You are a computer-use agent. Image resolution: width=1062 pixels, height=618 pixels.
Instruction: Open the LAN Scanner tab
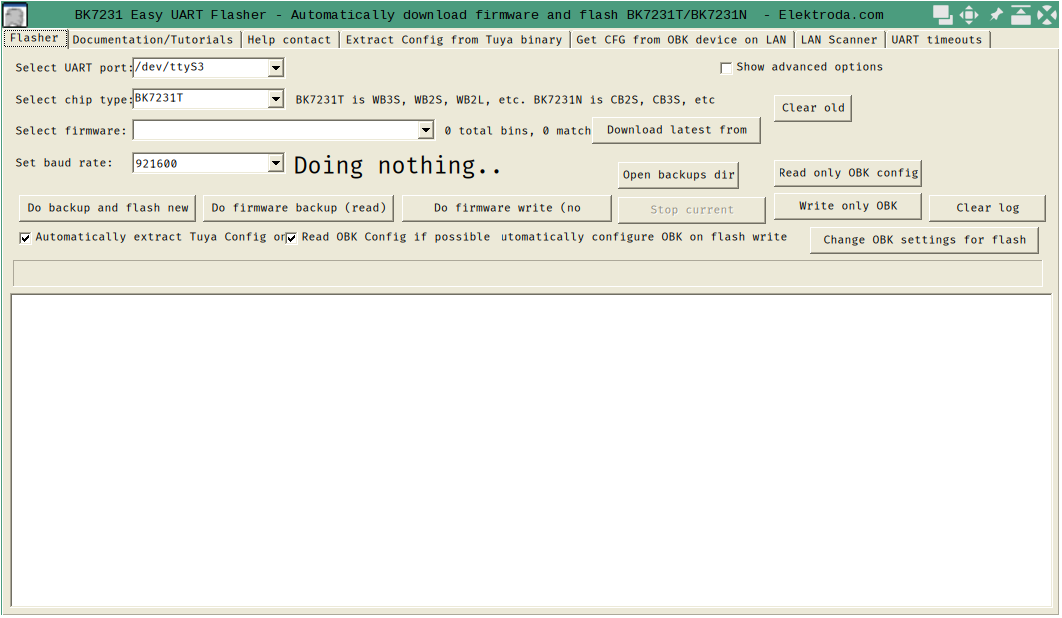(x=839, y=40)
